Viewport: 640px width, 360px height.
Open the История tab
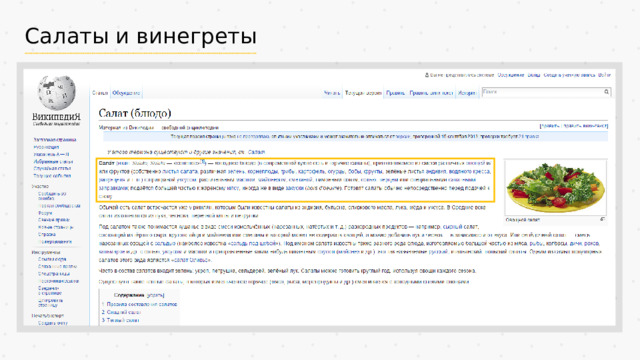coord(467,93)
